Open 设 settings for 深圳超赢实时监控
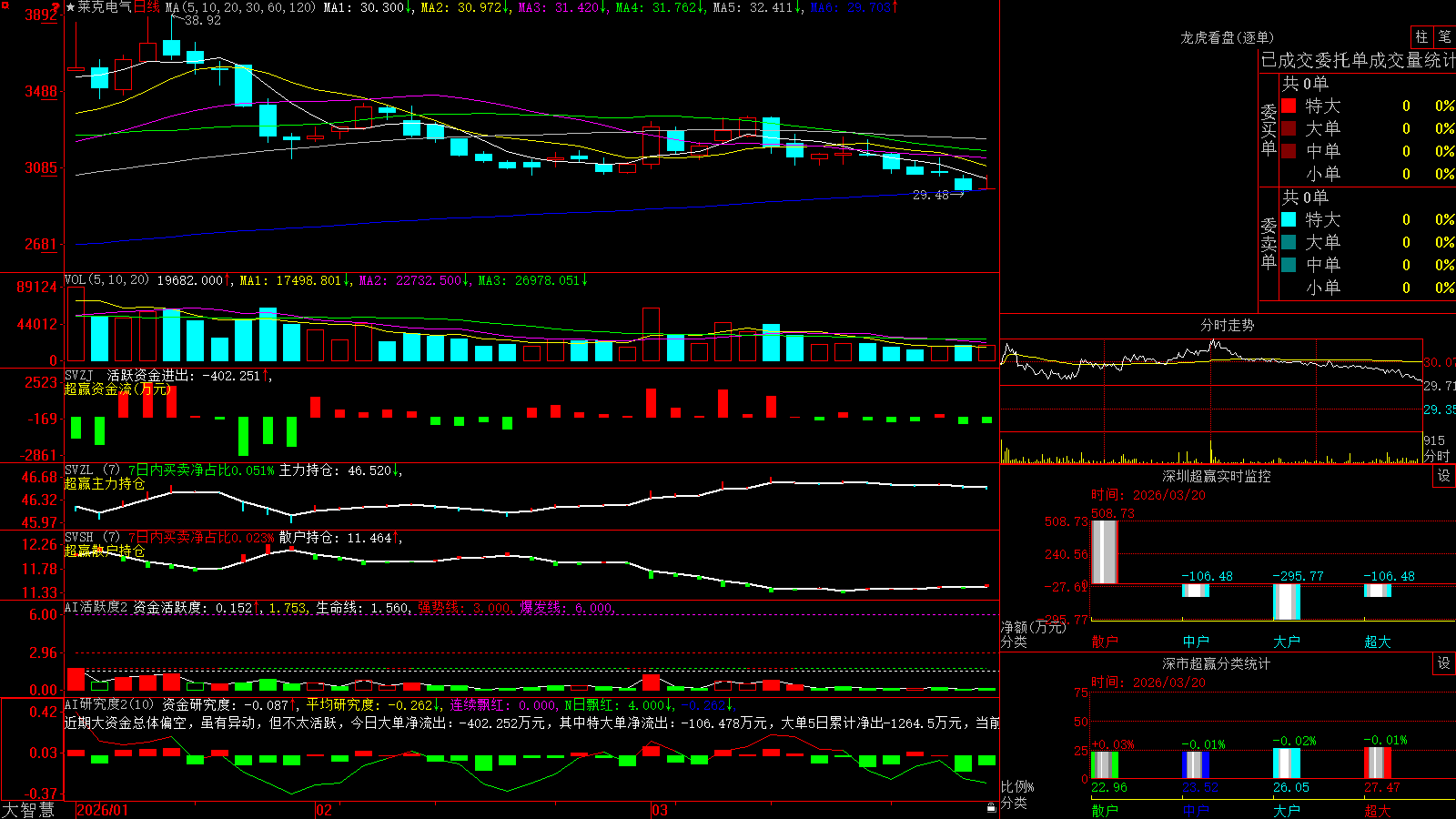This screenshot has height=819, width=1456. (x=1443, y=476)
